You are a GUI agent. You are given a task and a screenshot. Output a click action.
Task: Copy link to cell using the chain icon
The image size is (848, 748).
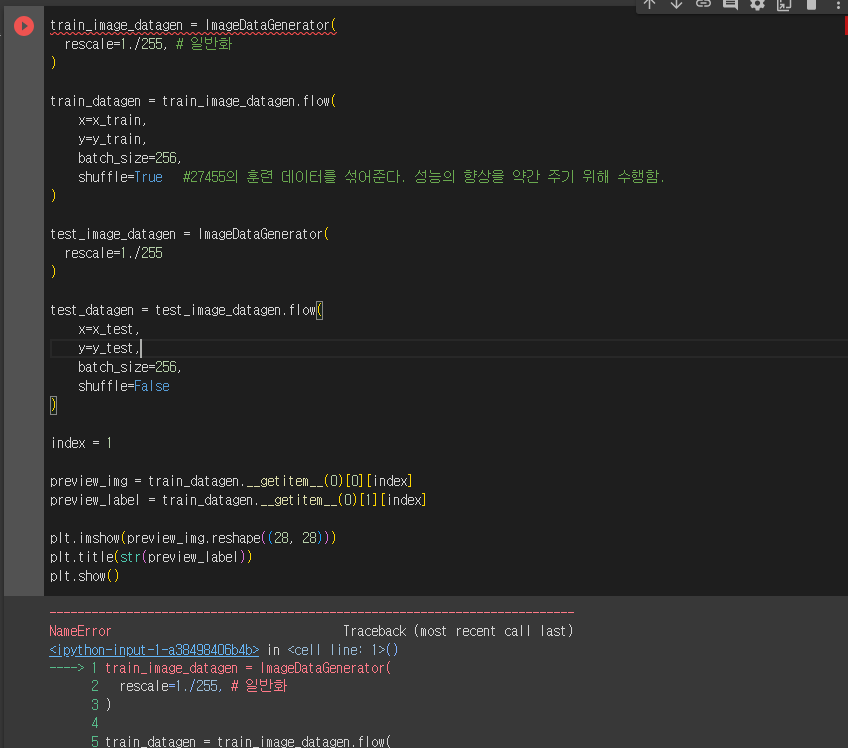coord(703,4)
